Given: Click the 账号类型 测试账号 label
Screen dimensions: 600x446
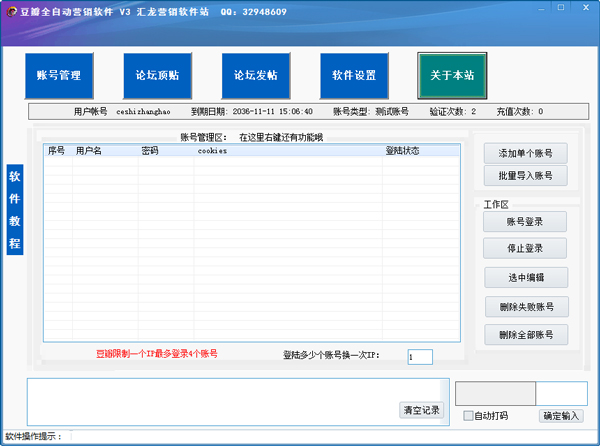Looking at the screenshot, I should point(371,112).
